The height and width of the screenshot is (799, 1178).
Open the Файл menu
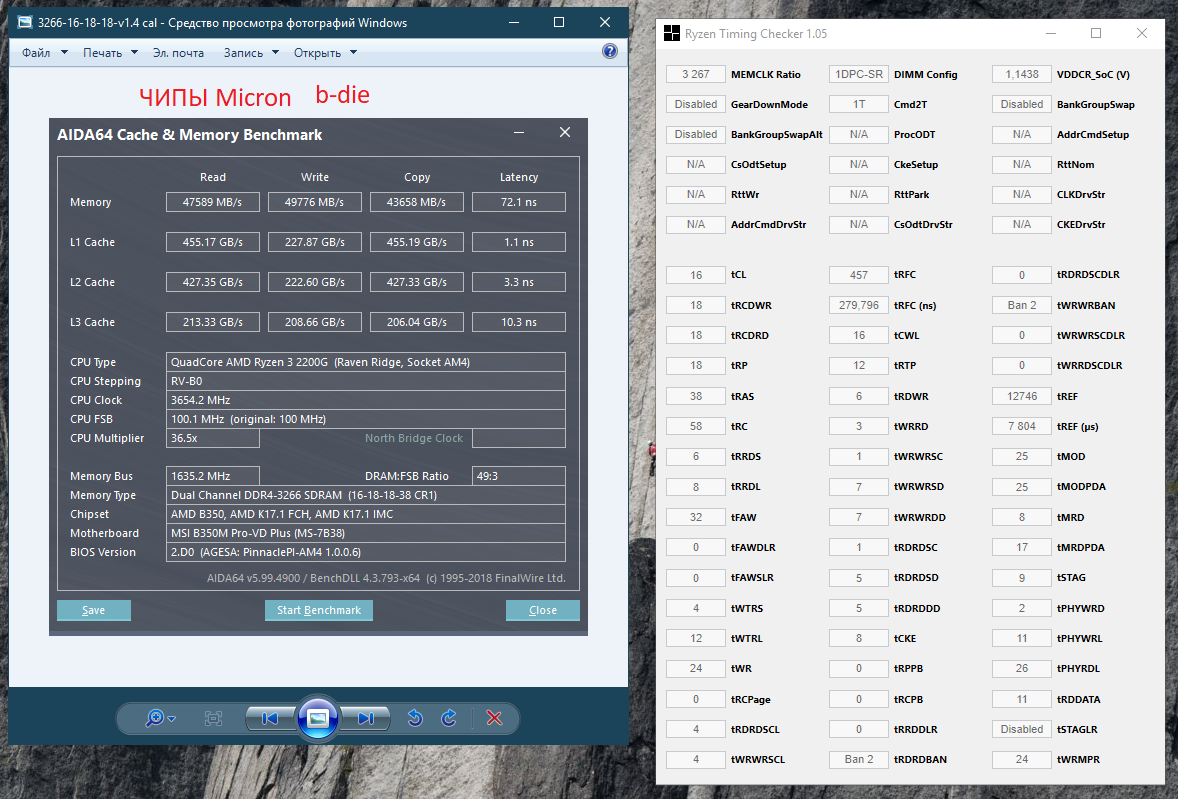(36, 53)
